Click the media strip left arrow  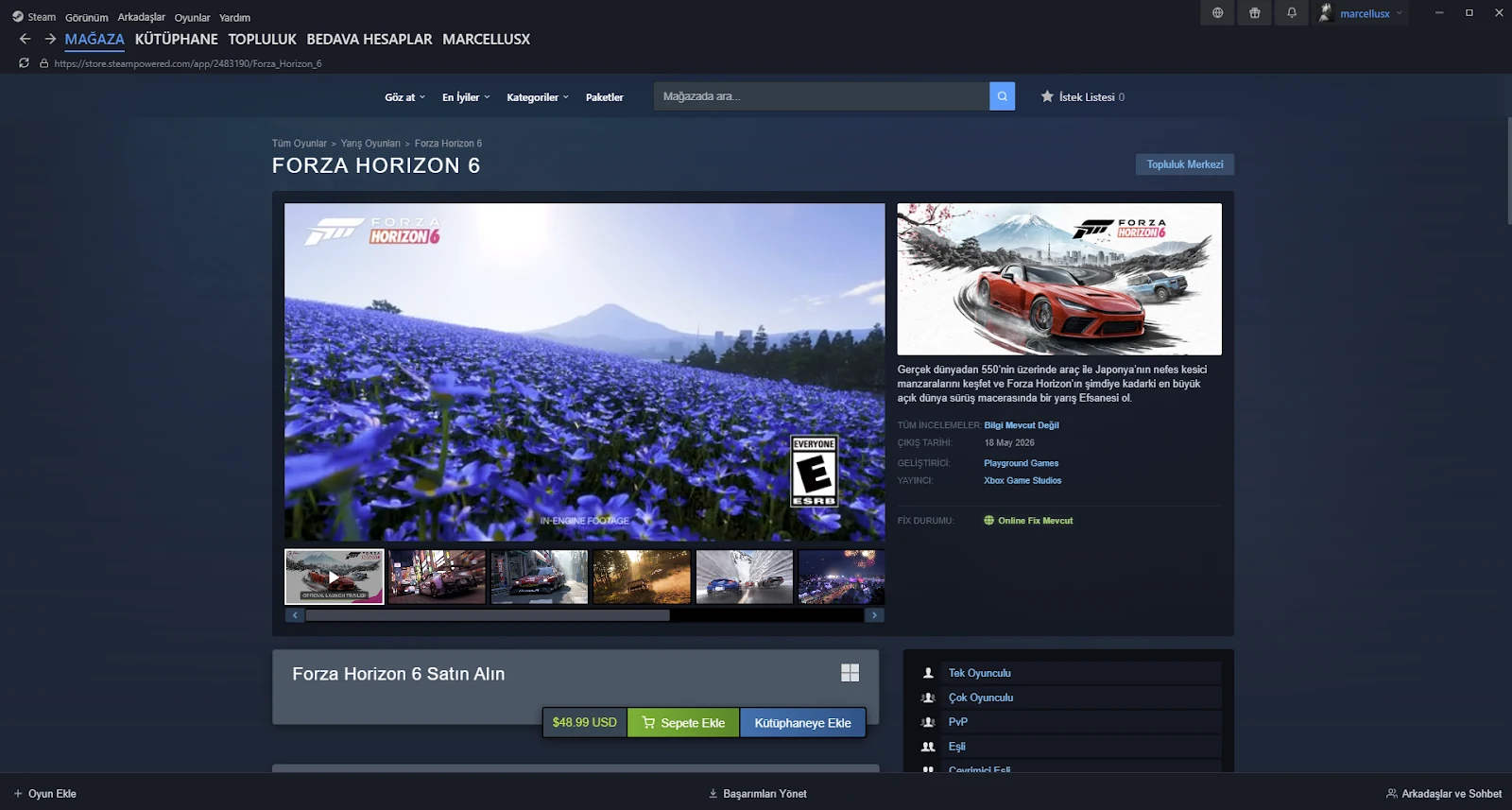tap(295, 615)
